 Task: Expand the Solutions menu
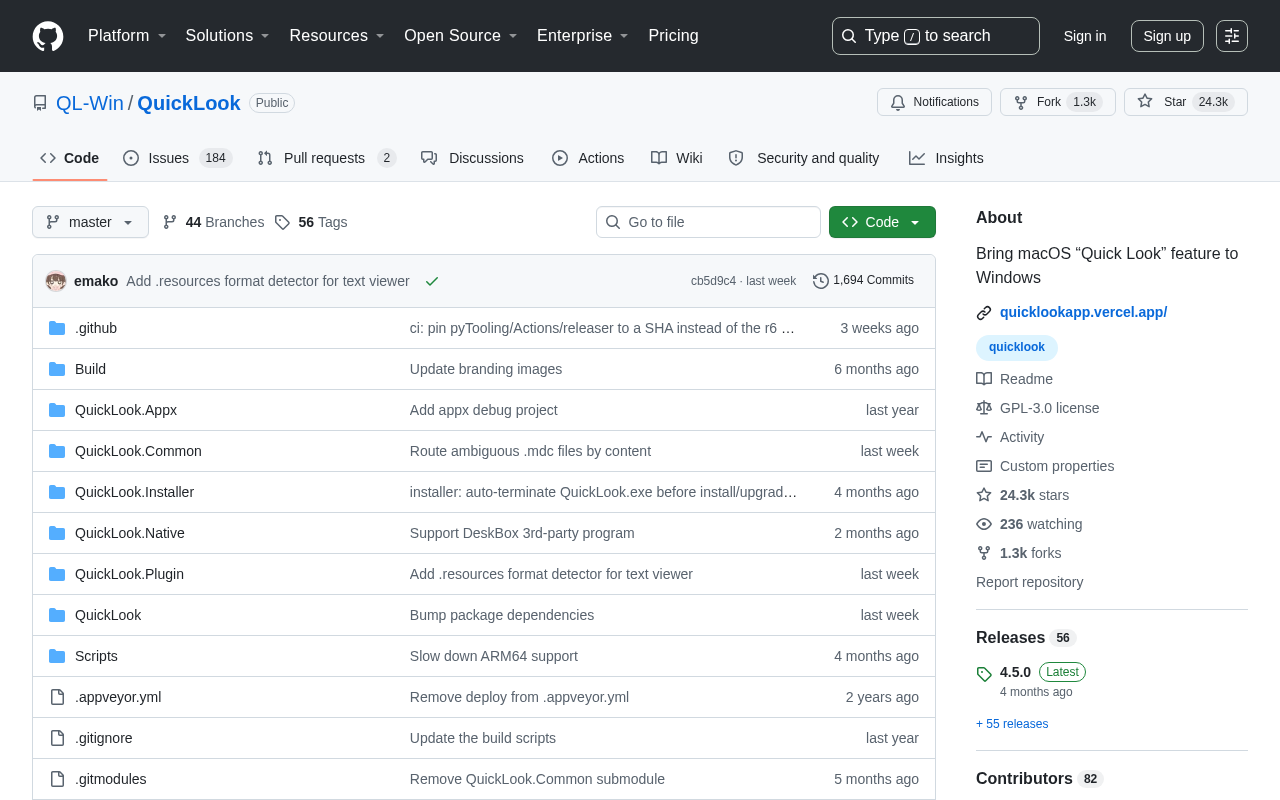coord(228,36)
